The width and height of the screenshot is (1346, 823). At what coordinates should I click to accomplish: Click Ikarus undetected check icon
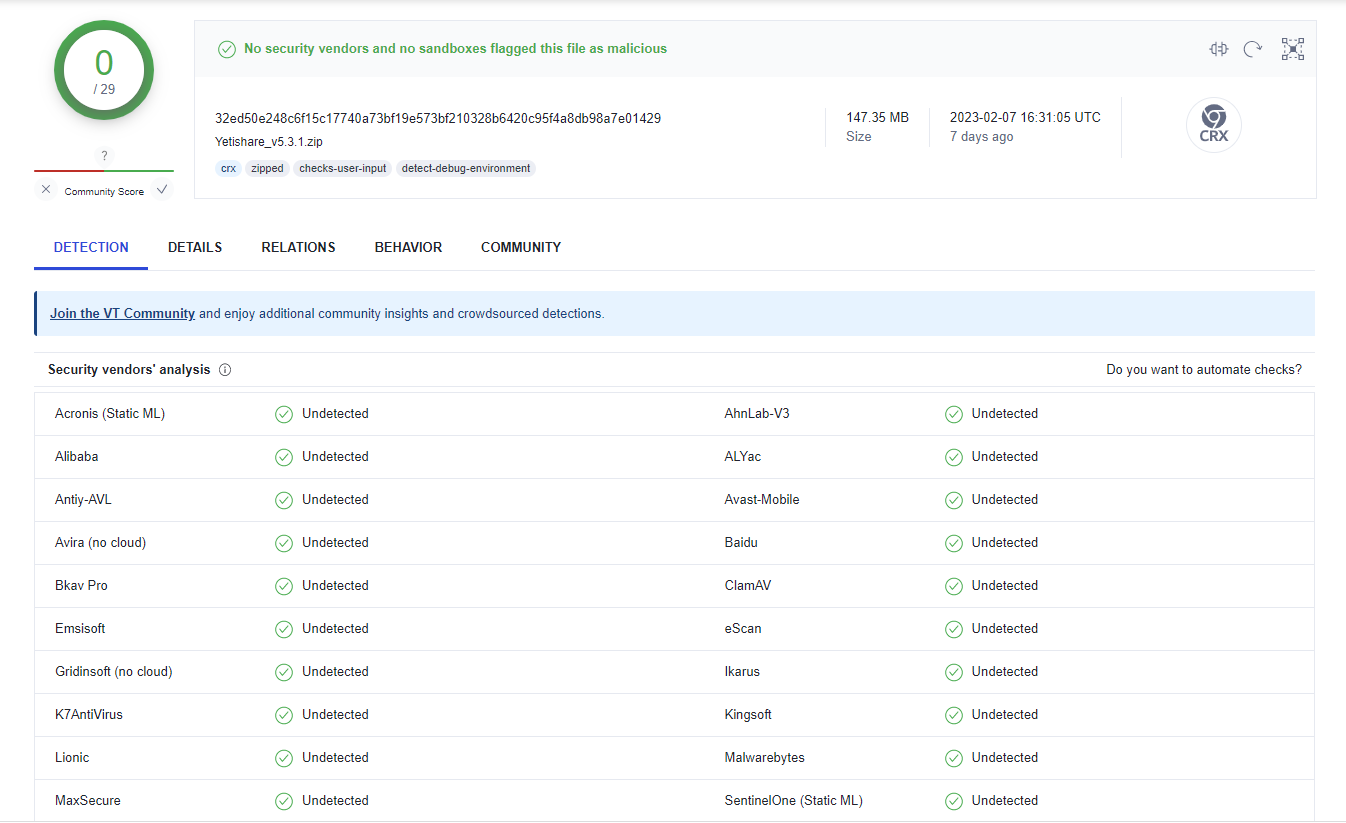pos(954,672)
